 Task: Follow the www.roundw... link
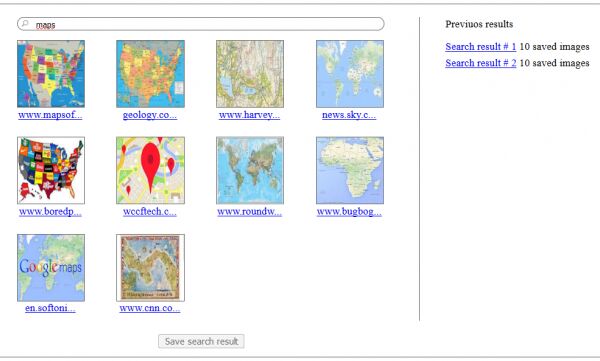(x=249, y=211)
